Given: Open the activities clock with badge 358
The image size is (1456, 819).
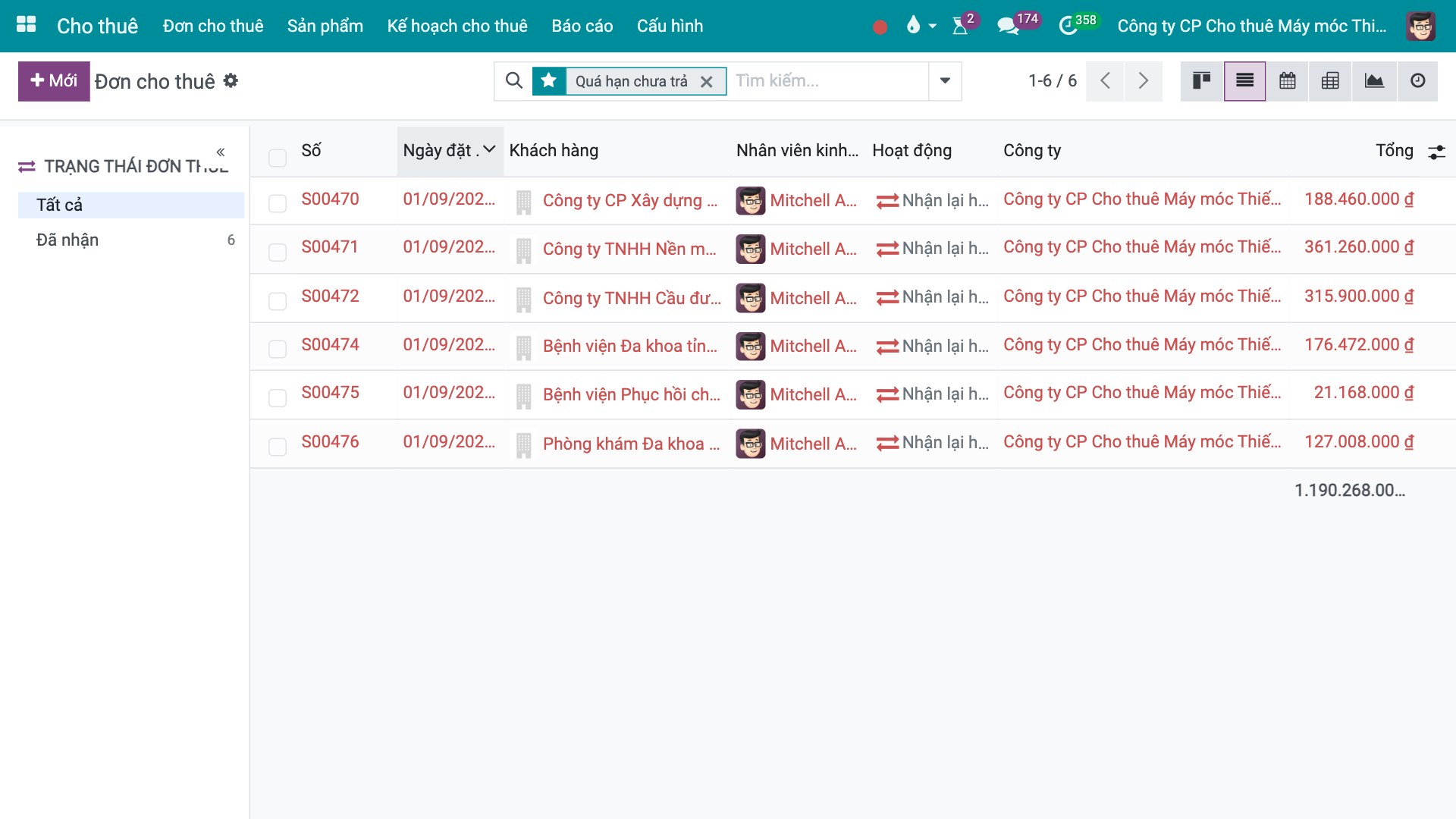Looking at the screenshot, I should [1068, 27].
